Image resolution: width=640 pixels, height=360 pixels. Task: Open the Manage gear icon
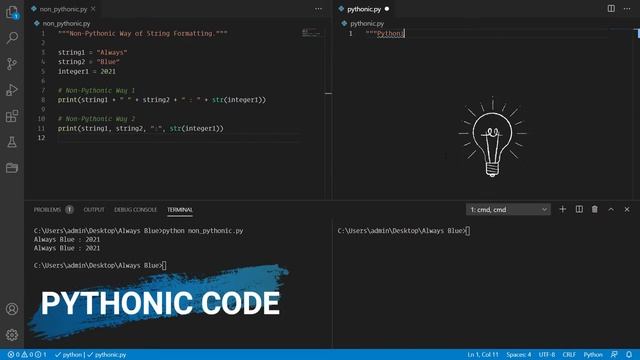pos(12,335)
